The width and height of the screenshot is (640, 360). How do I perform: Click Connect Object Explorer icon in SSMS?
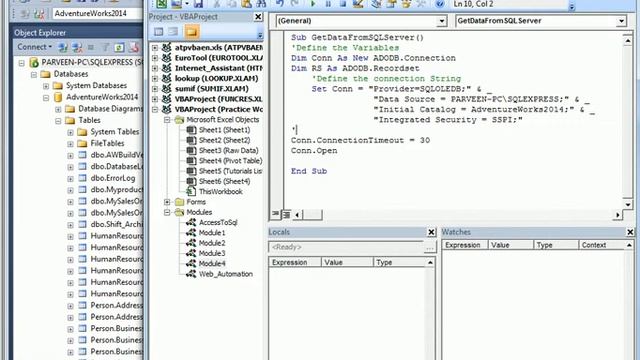(x=62, y=47)
